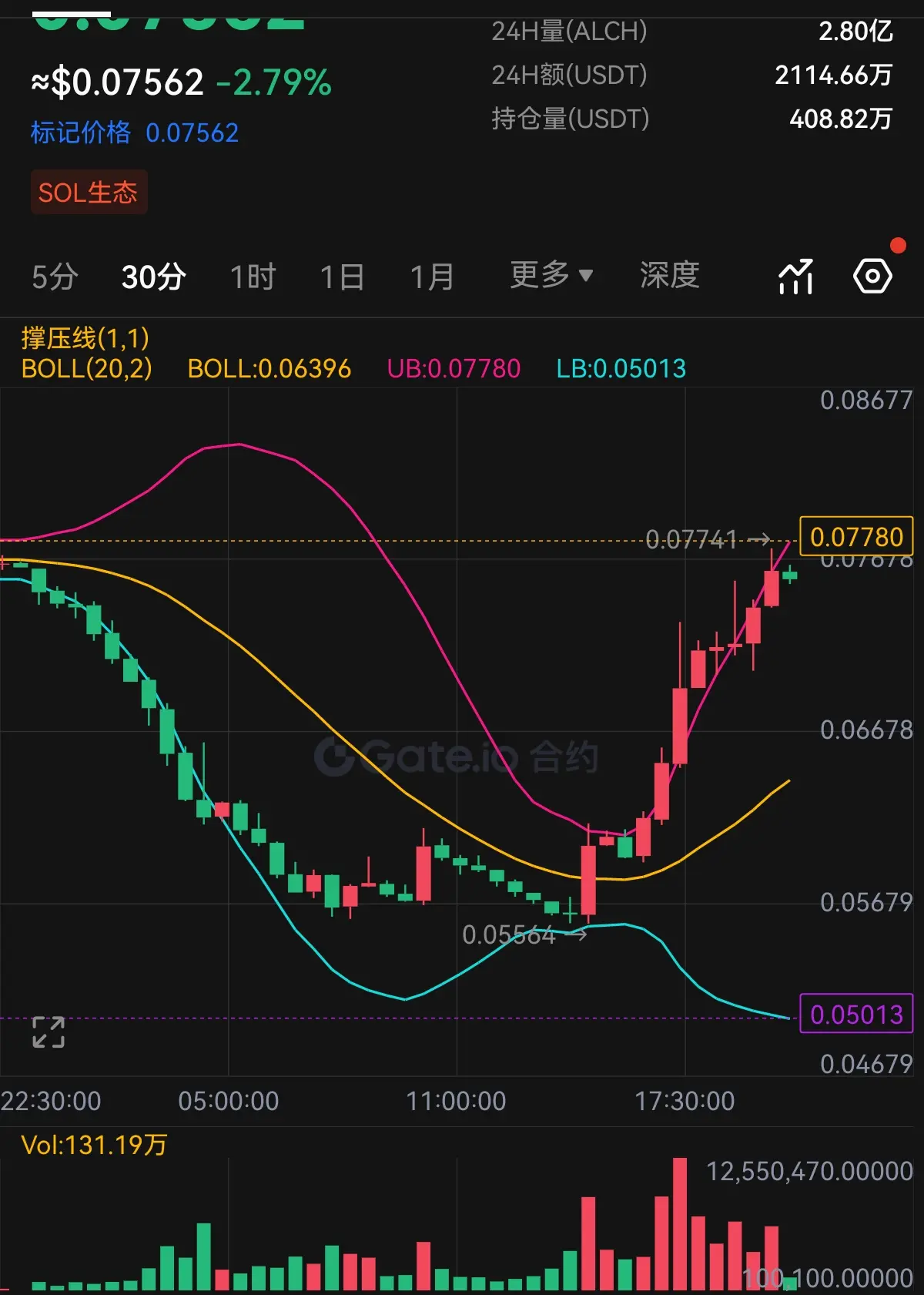
Task: Tap the 05:00:00 time axis label
Action: coord(229,1101)
